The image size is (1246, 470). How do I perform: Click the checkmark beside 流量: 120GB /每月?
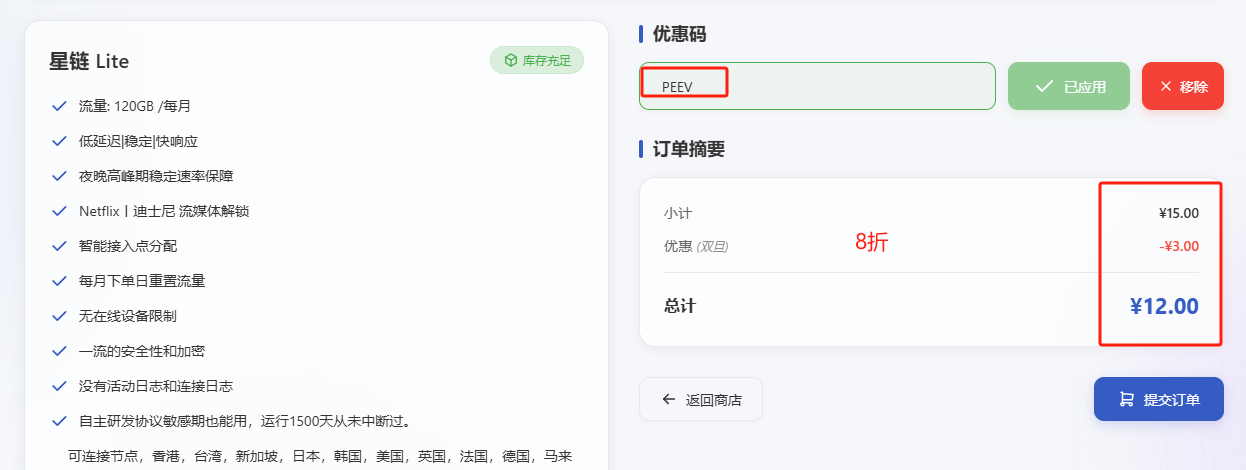pos(59,106)
